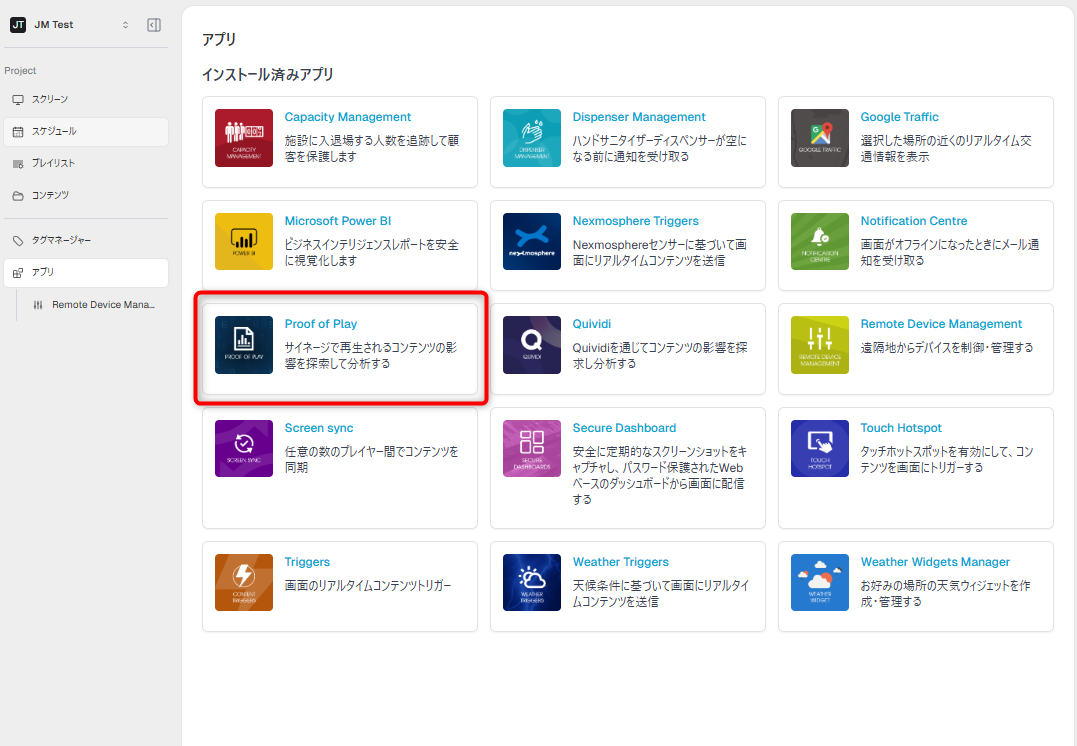
Task: Click the Microsoft Power BI description text
Action: click(x=372, y=252)
